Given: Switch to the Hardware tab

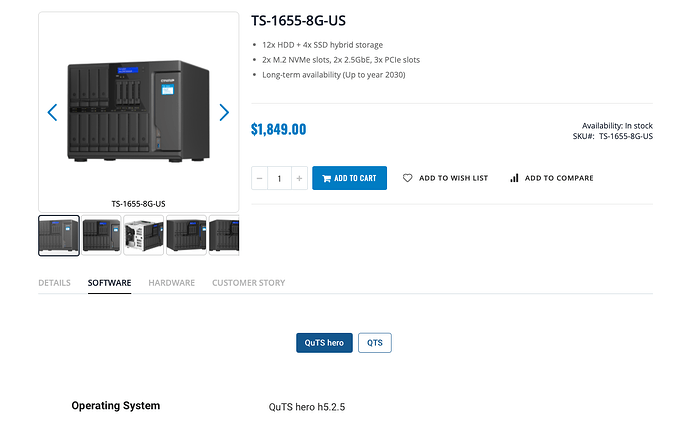Looking at the screenshot, I should pos(171,283).
